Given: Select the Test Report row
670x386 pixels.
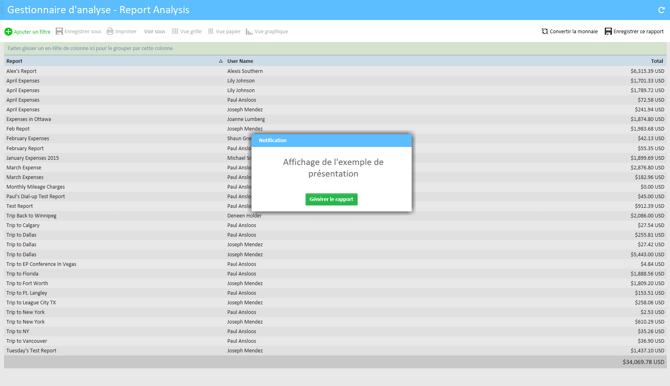Looking at the screenshot, I should [335, 206].
